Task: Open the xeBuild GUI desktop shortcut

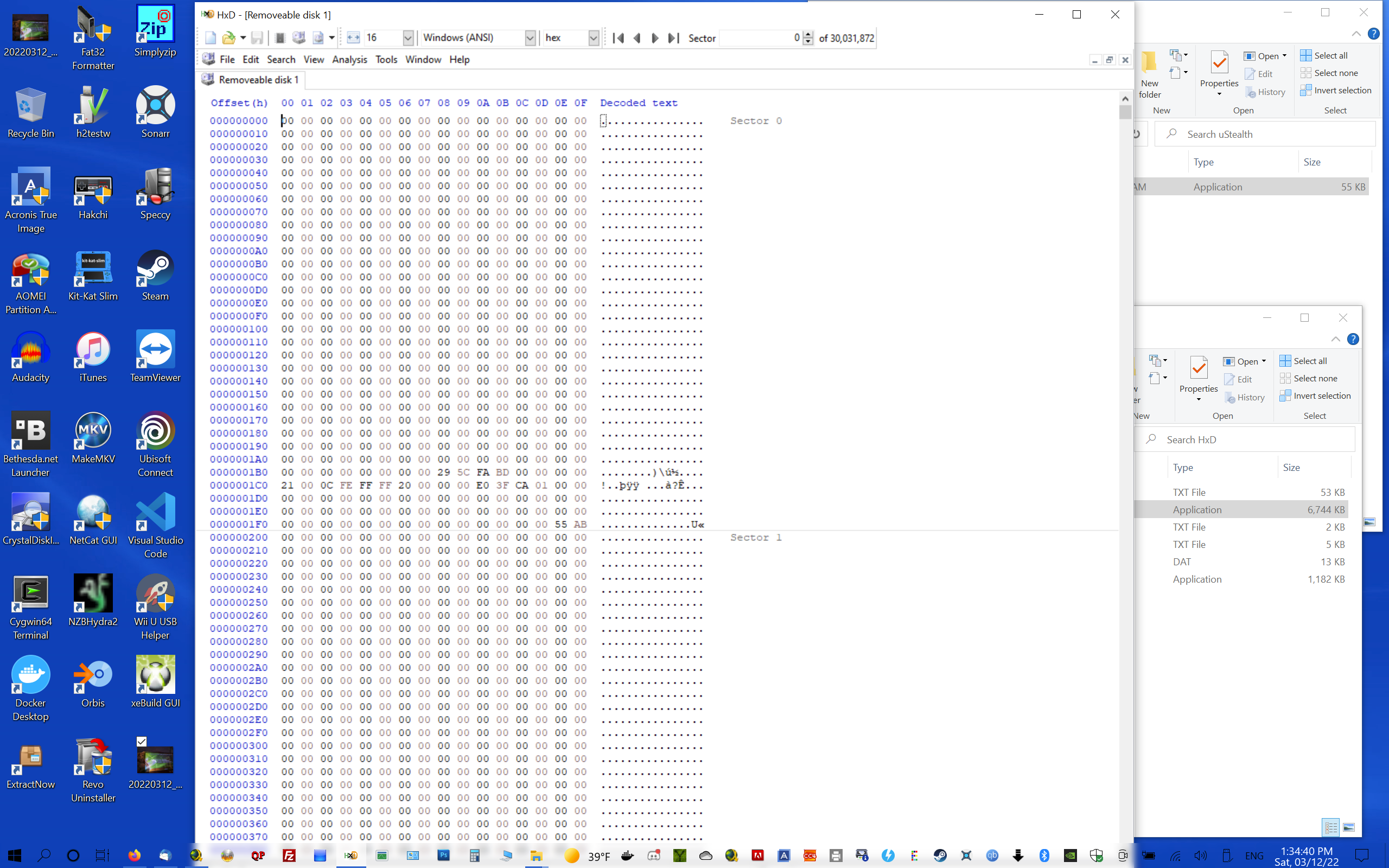Action: pos(155,682)
